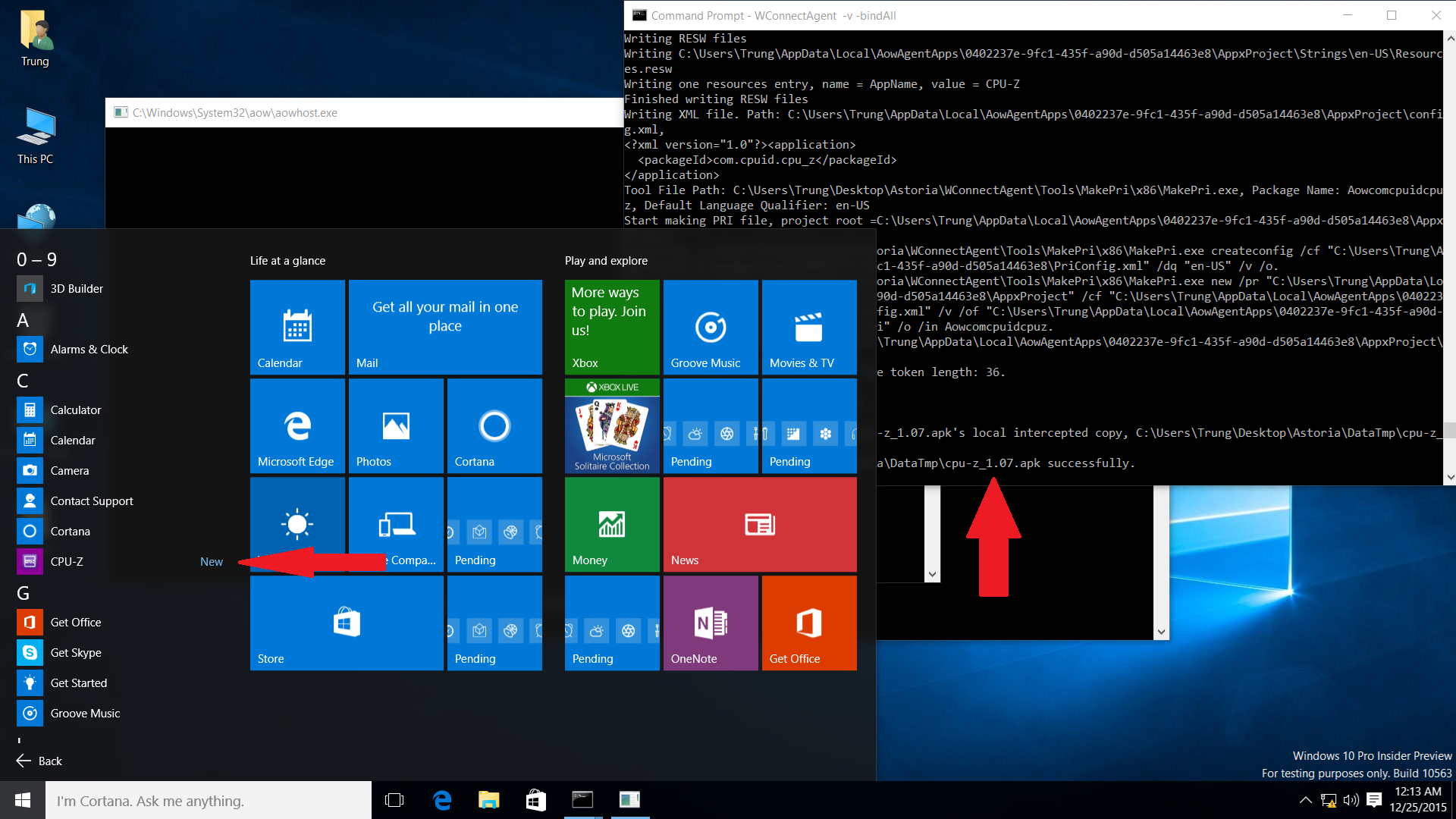Open 3D Builder from the app list
This screenshot has width=1456, height=819.
(x=121, y=288)
